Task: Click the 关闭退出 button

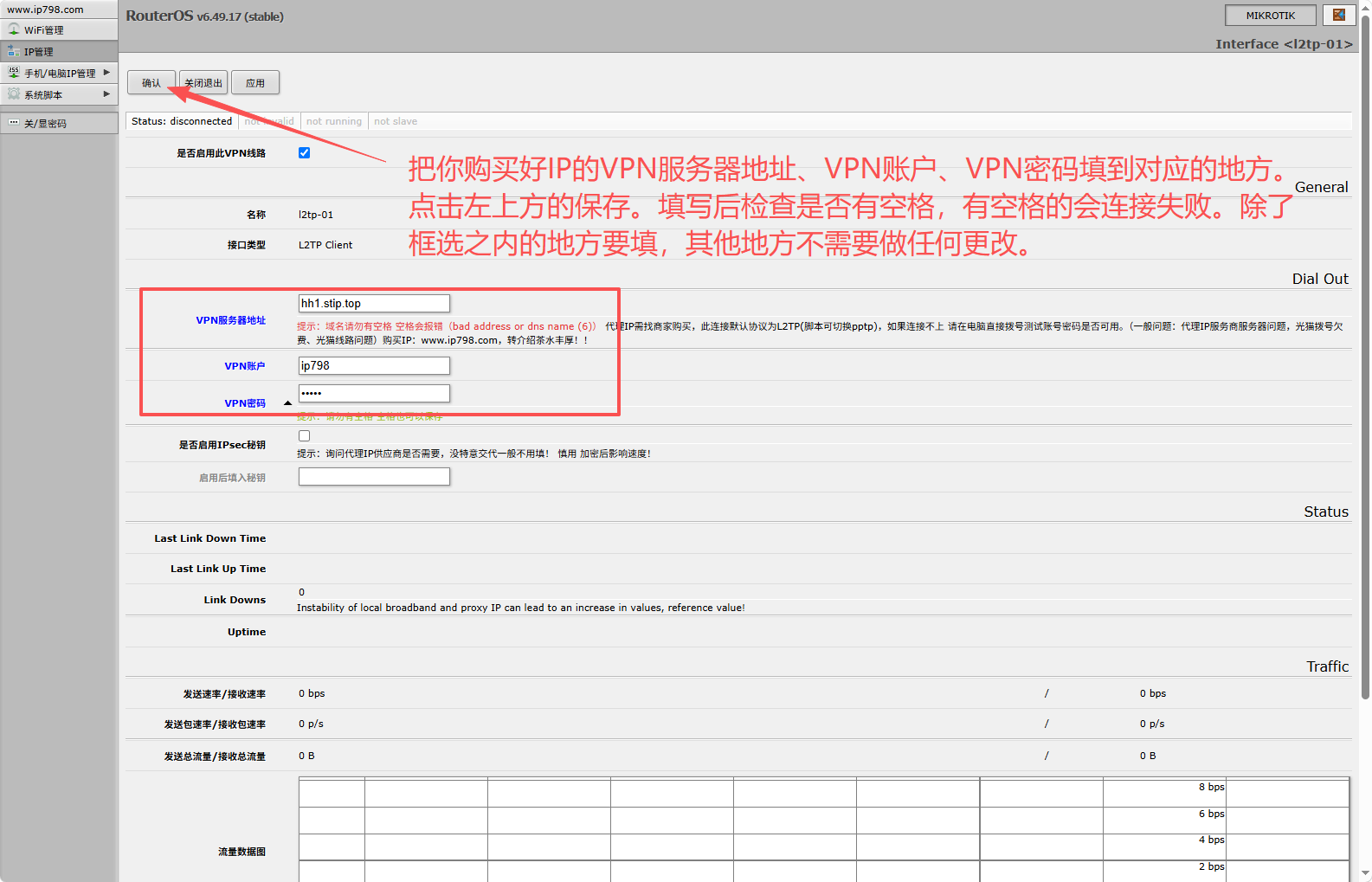Action: coord(203,83)
